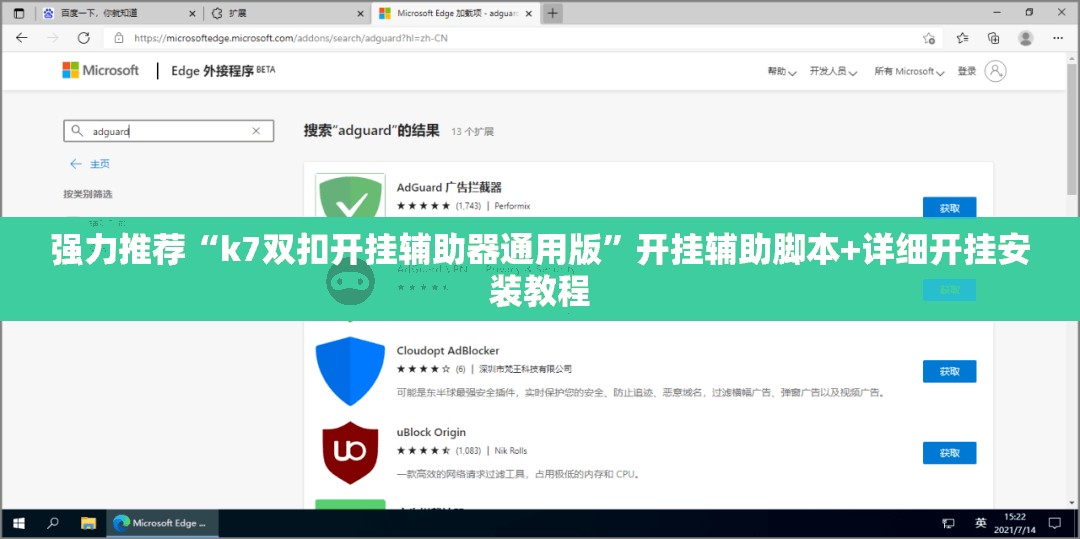The height and width of the screenshot is (539, 1080).
Task: Open Edge 外接程序 home link
Action: (222, 70)
